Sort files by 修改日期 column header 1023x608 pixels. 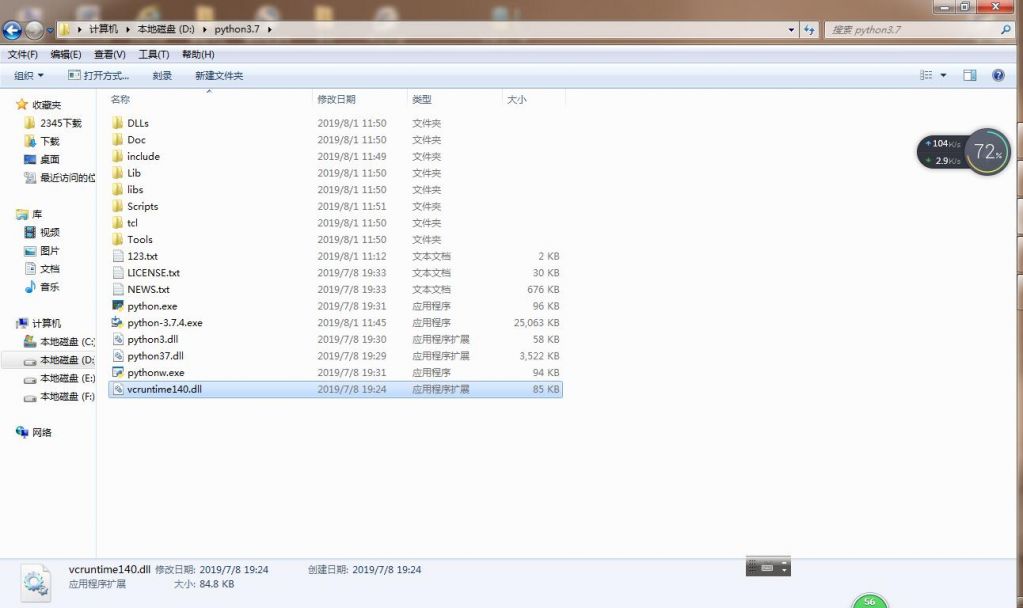336,100
